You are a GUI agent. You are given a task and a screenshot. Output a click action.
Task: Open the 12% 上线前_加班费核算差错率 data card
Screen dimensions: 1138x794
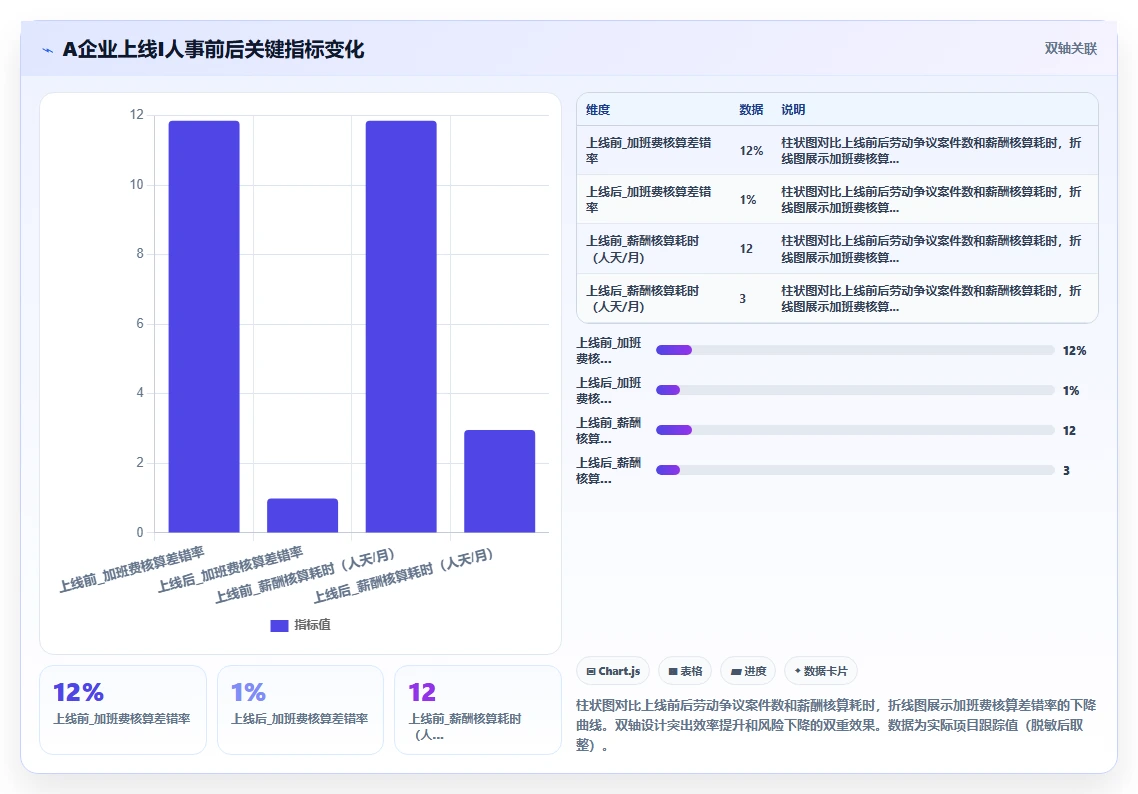[x=123, y=710]
